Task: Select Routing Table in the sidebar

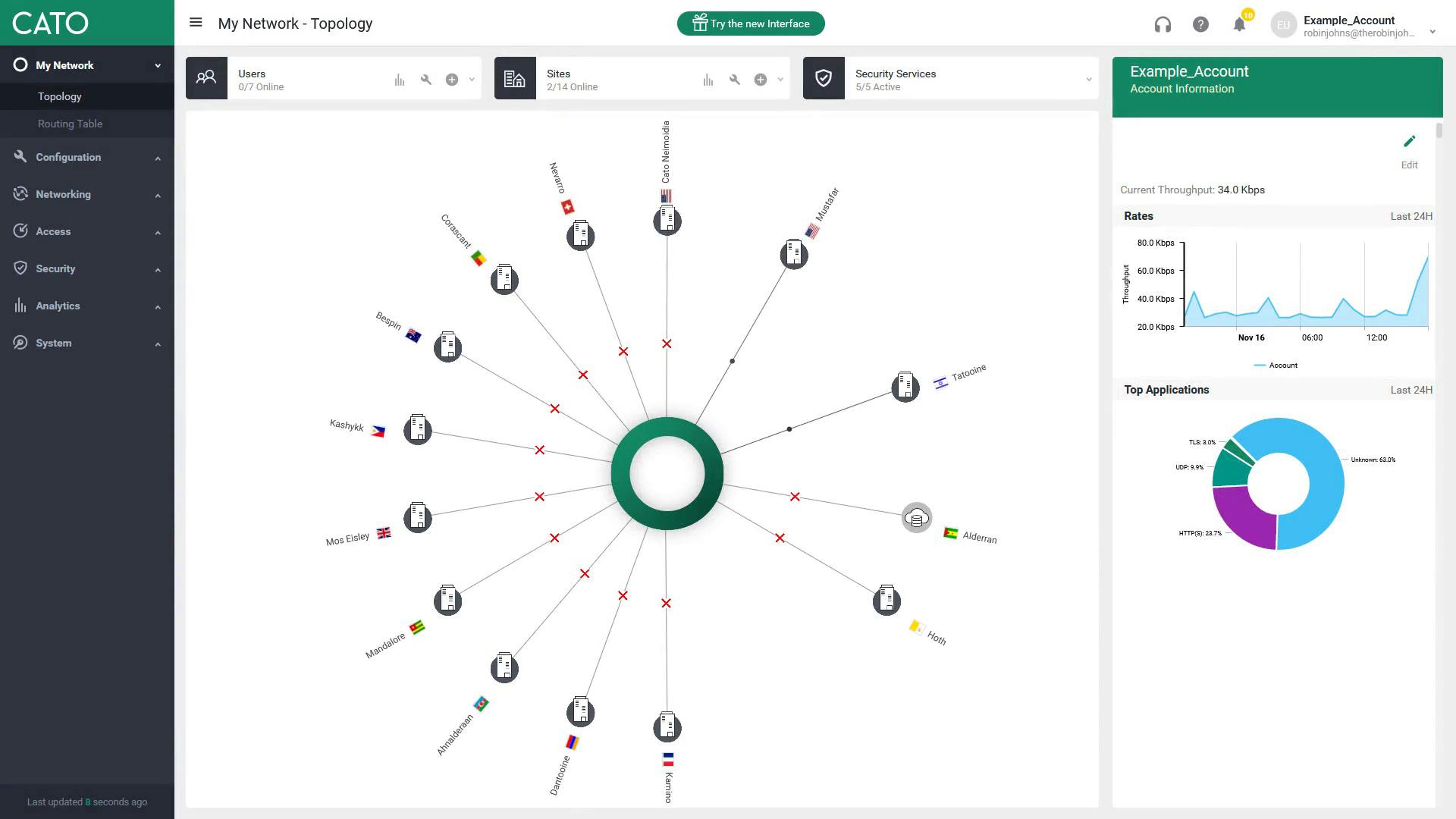Action: [x=70, y=124]
